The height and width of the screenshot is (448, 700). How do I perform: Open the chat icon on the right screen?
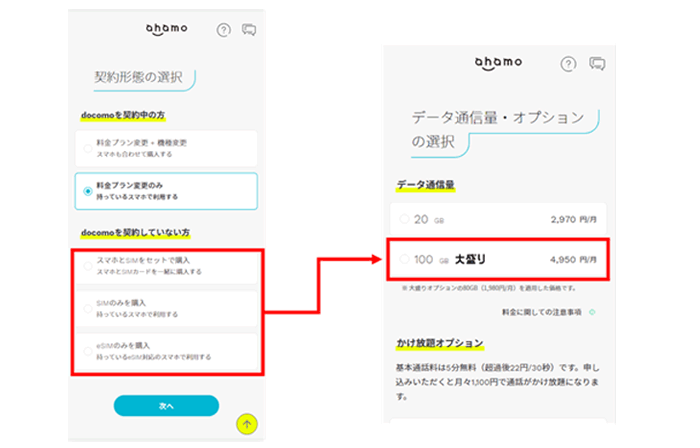point(597,64)
